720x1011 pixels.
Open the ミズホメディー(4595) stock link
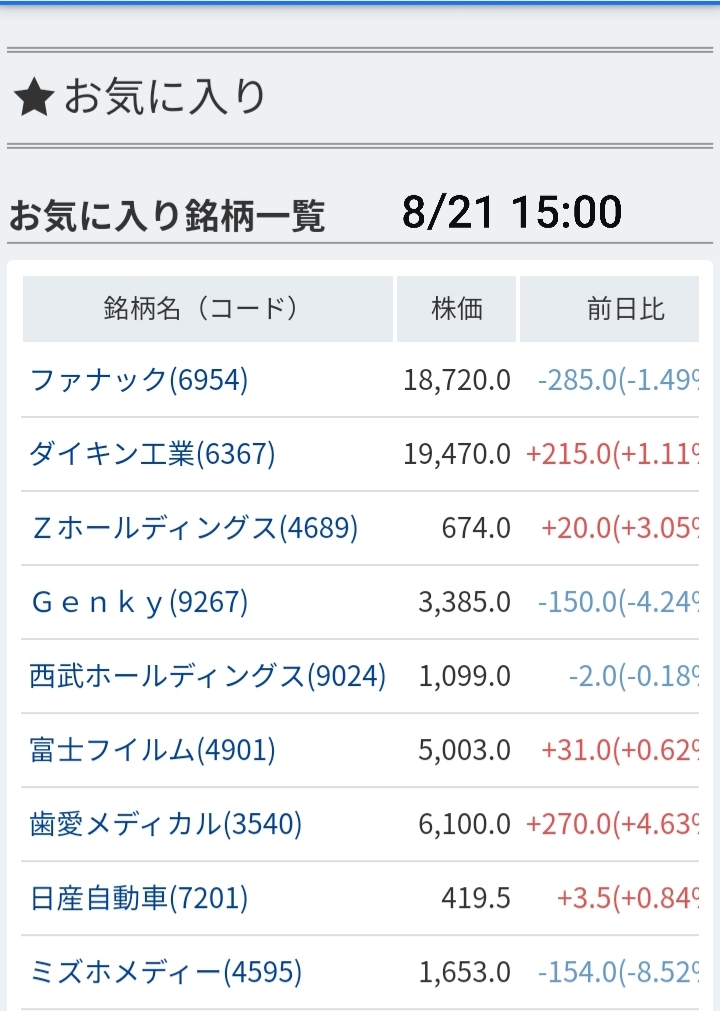click(x=166, y=972)
